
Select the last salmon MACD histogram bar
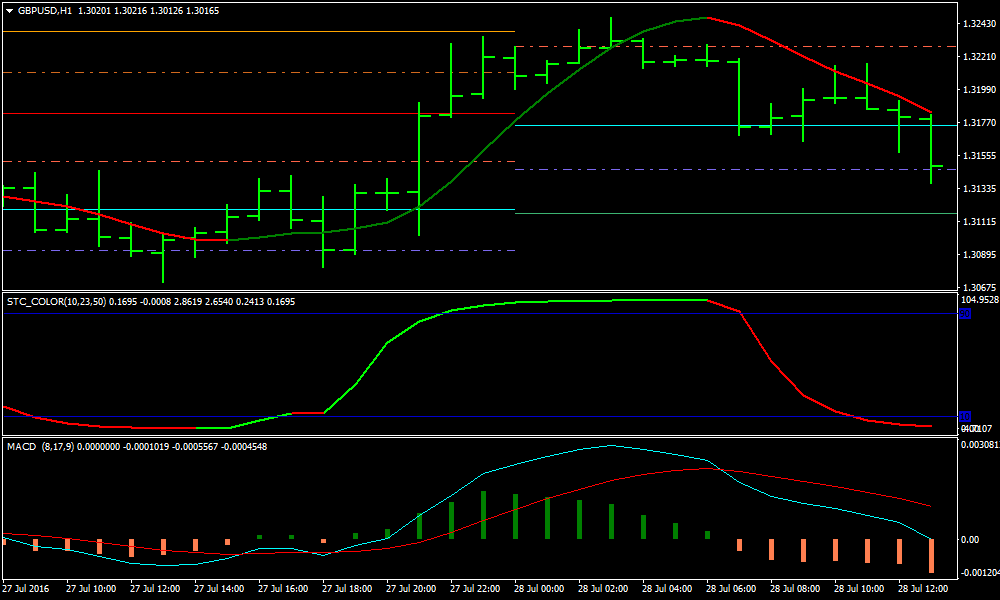(931, 555)
